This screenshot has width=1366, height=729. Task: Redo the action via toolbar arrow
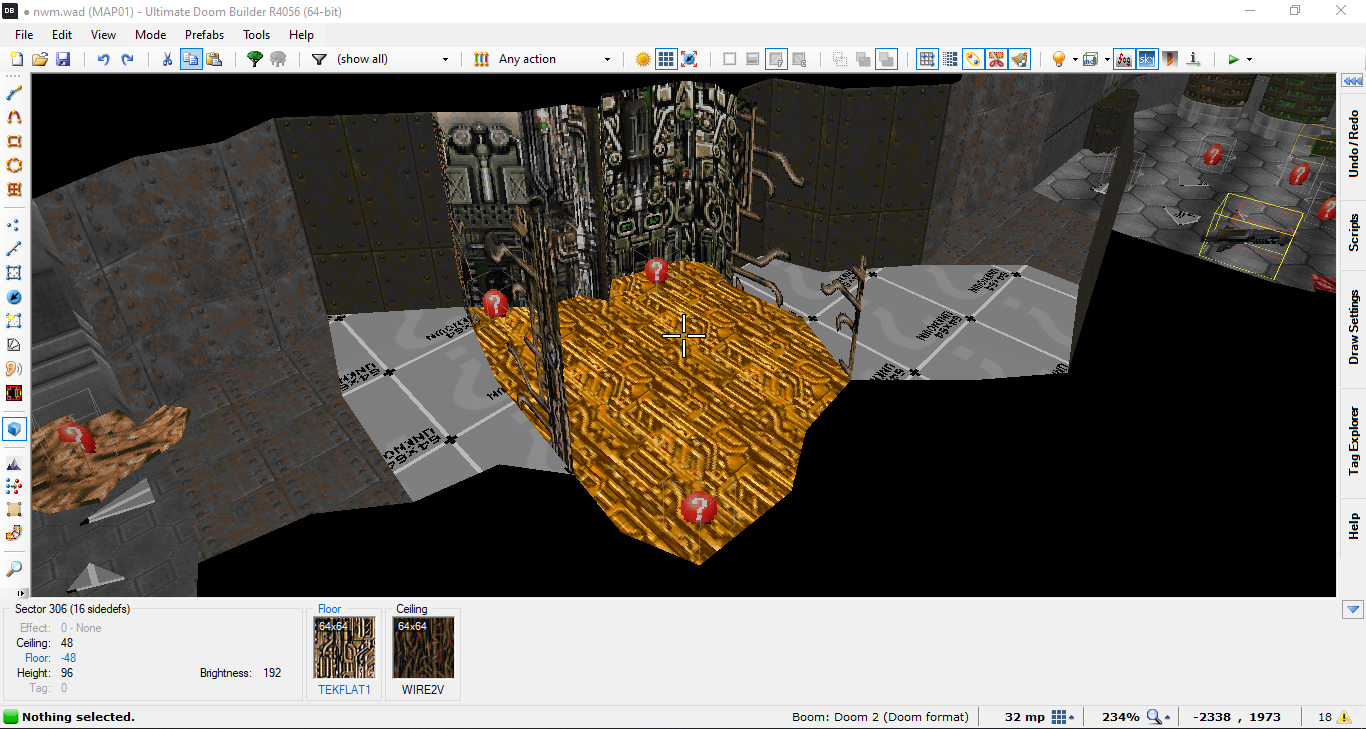(128, 59)
